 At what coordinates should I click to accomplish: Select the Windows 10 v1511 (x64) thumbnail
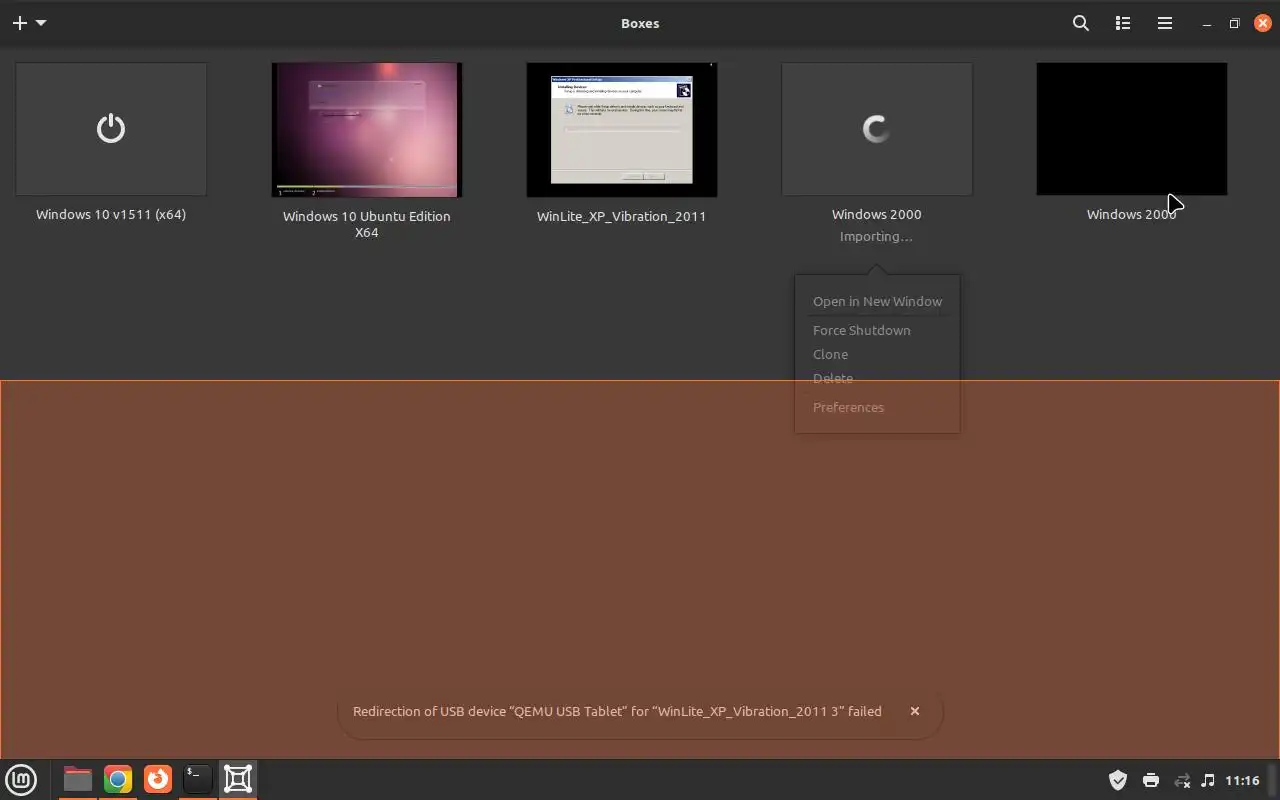[x=111, y=129]
